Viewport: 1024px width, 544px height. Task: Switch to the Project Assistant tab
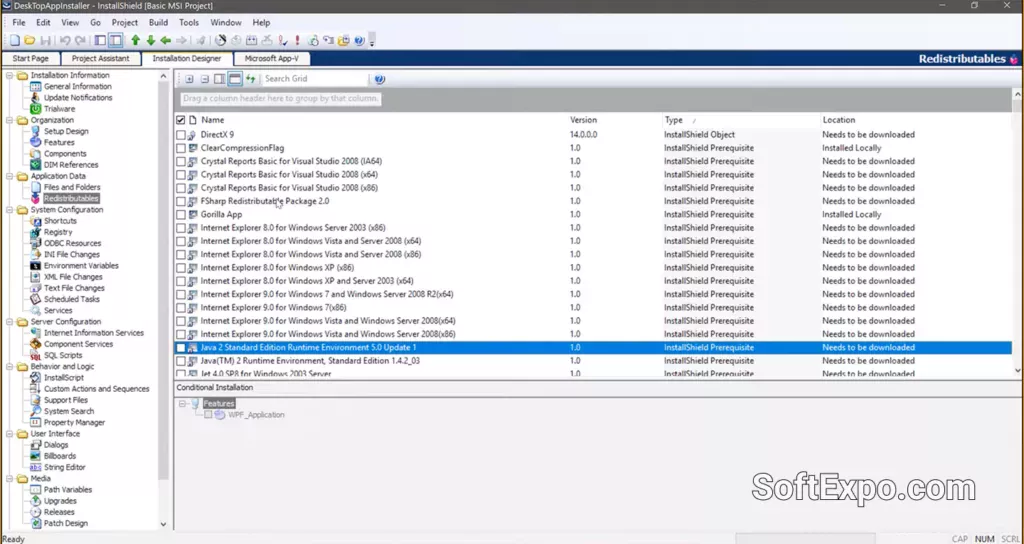(x=101, y=59)
